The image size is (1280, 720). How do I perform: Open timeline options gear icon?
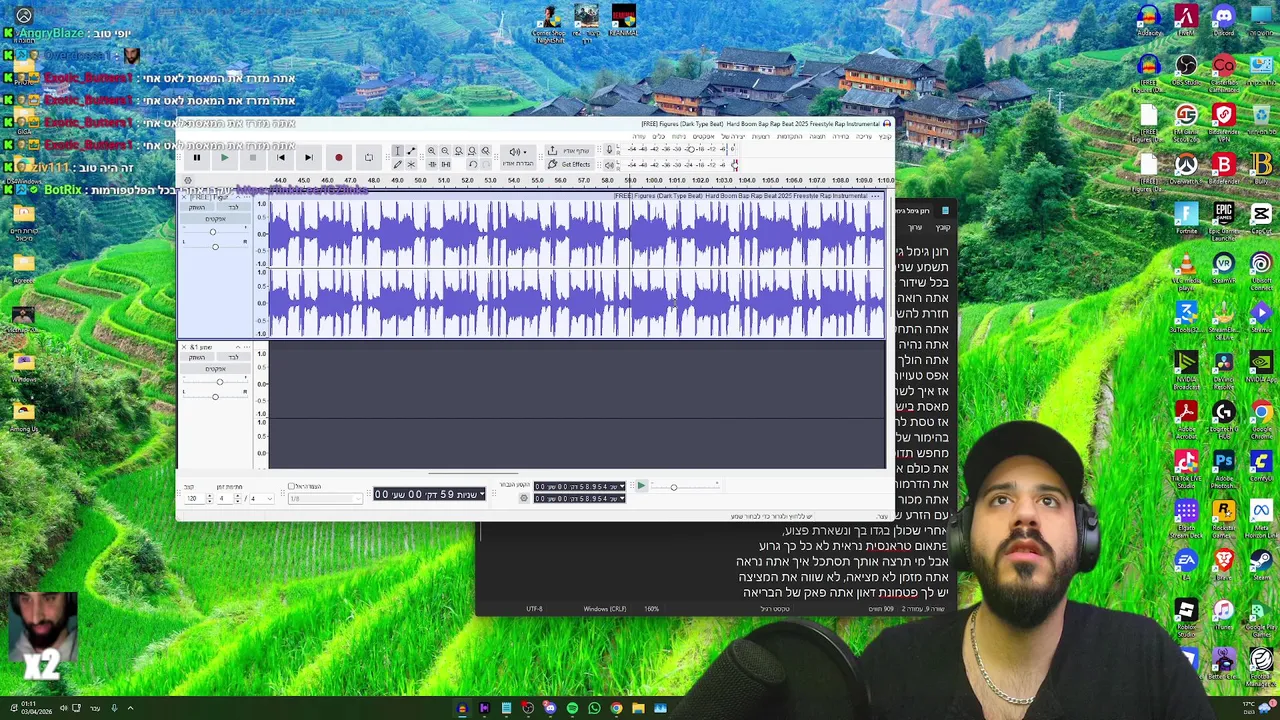(x=187, y=181)
